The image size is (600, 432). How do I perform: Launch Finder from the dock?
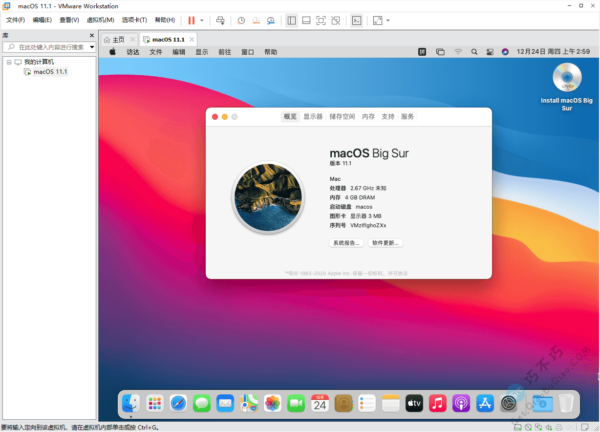(131, 403)
